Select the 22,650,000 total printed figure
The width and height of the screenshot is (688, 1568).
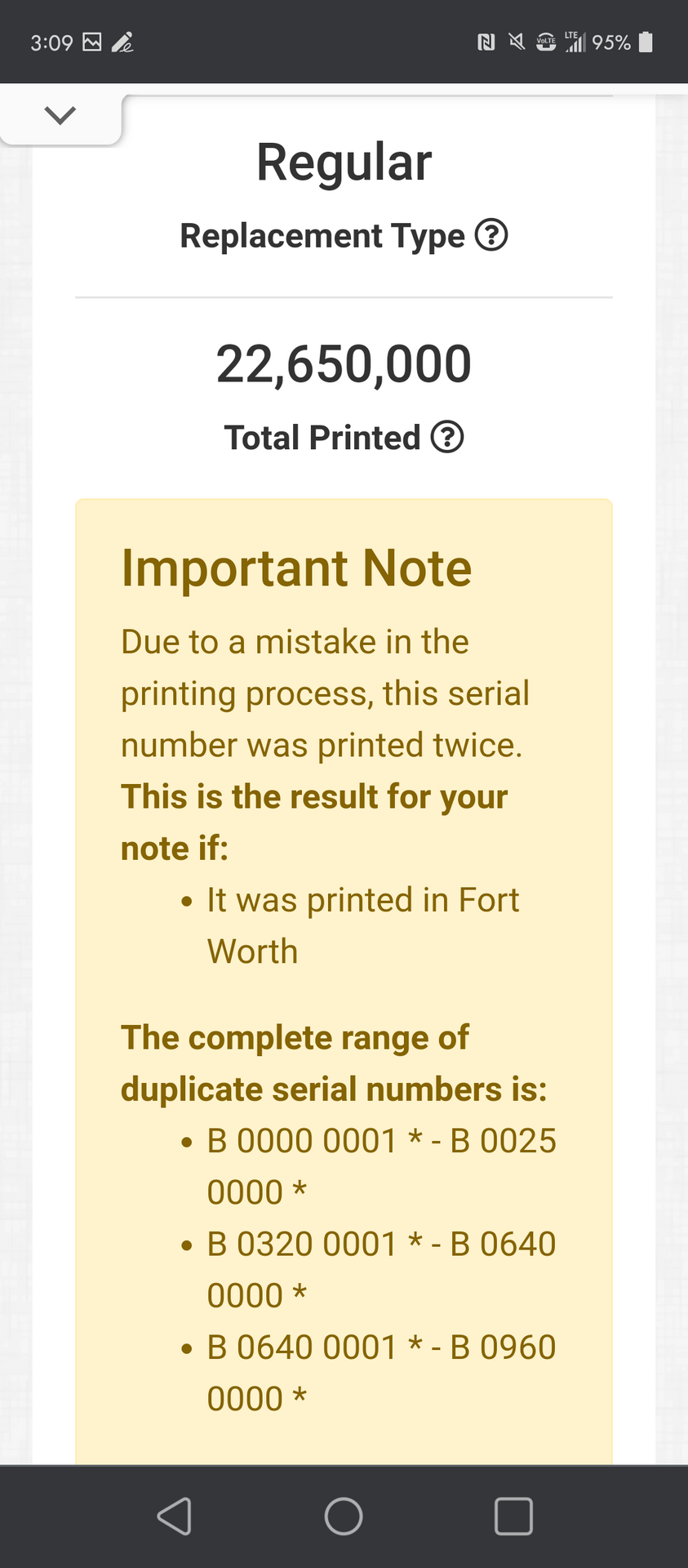[344, 363]
